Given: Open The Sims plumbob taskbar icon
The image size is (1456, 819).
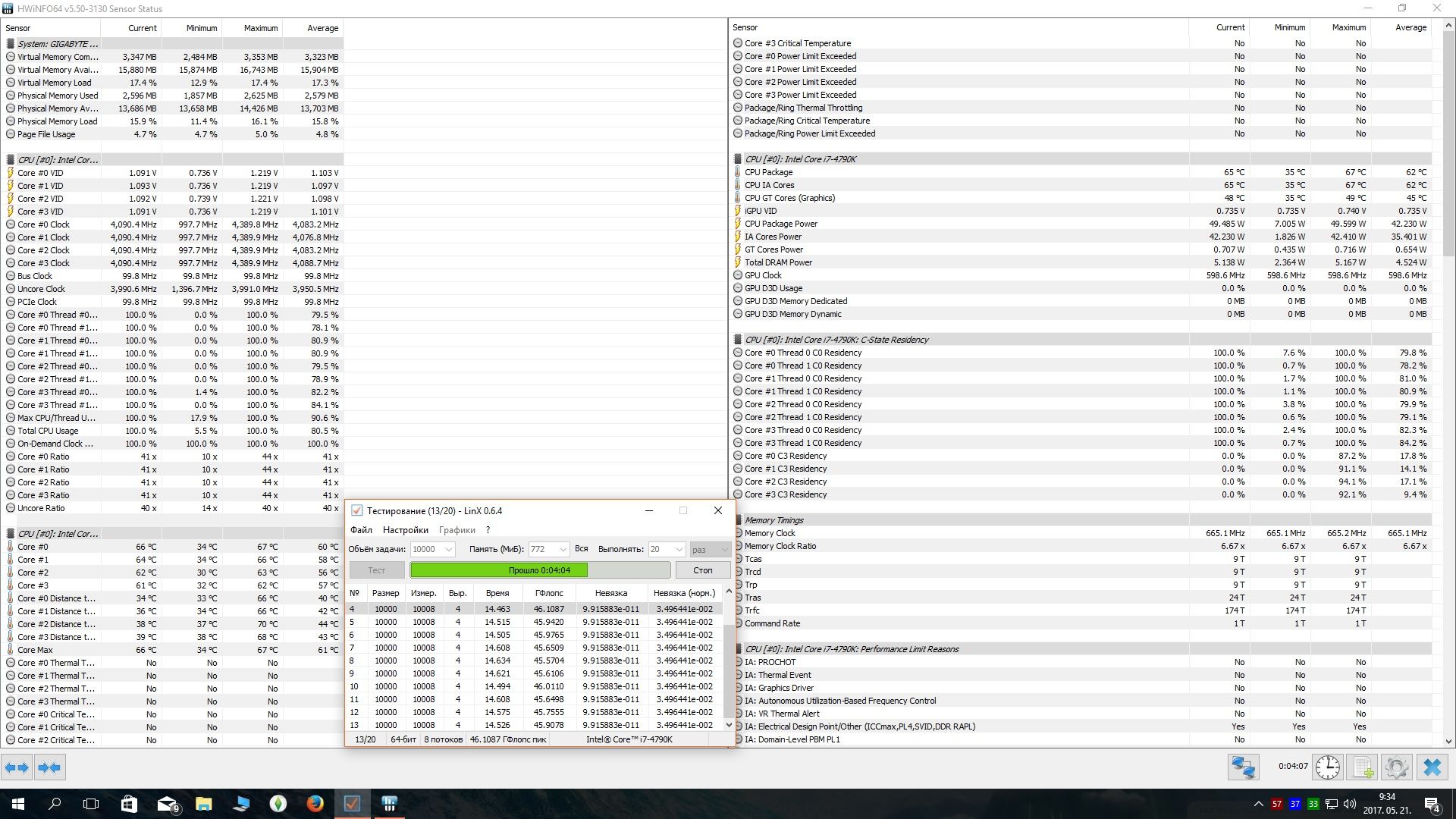Looking at the screenshot, I should (x=278, y=804).
